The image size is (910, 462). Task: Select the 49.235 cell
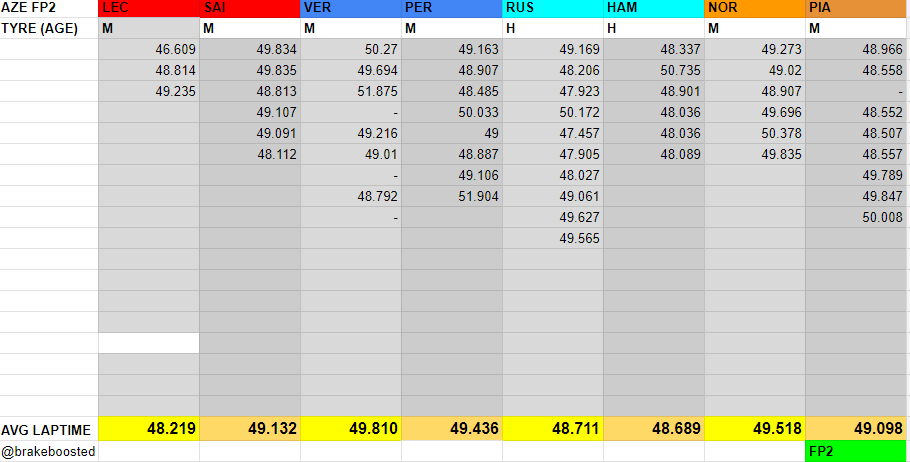click(x=149, y=91)
